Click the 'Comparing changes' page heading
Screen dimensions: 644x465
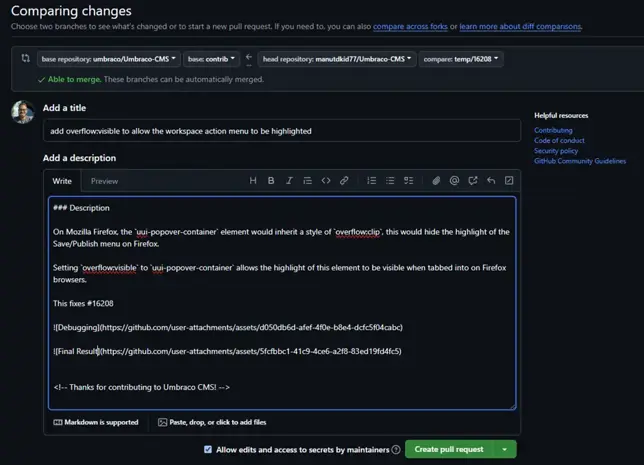coord(71,11)
